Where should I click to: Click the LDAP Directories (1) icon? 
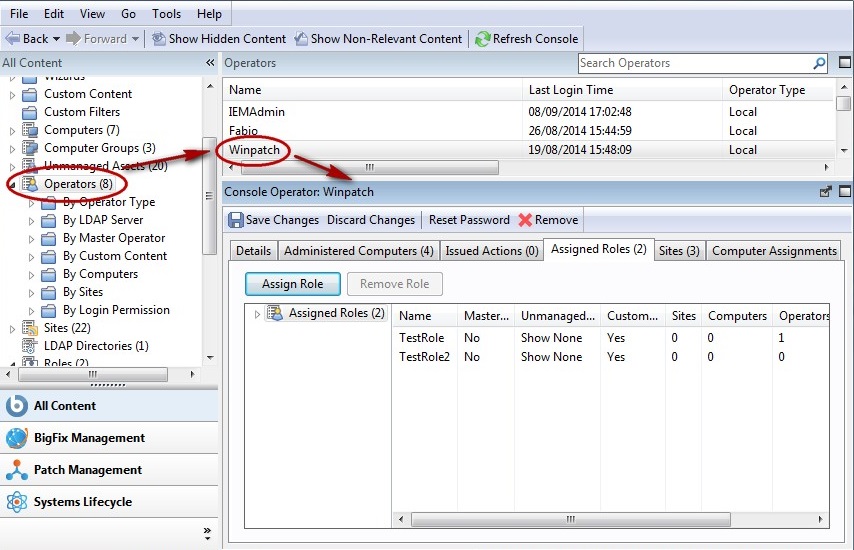pos(29,346)
